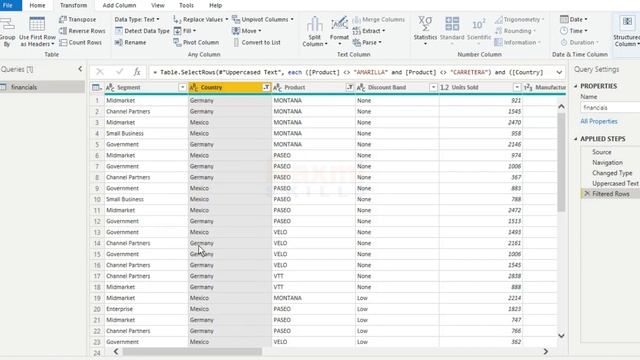Click the Segment column type icon
This screenshot has height=360, width=640.
(x=110, y=87)
